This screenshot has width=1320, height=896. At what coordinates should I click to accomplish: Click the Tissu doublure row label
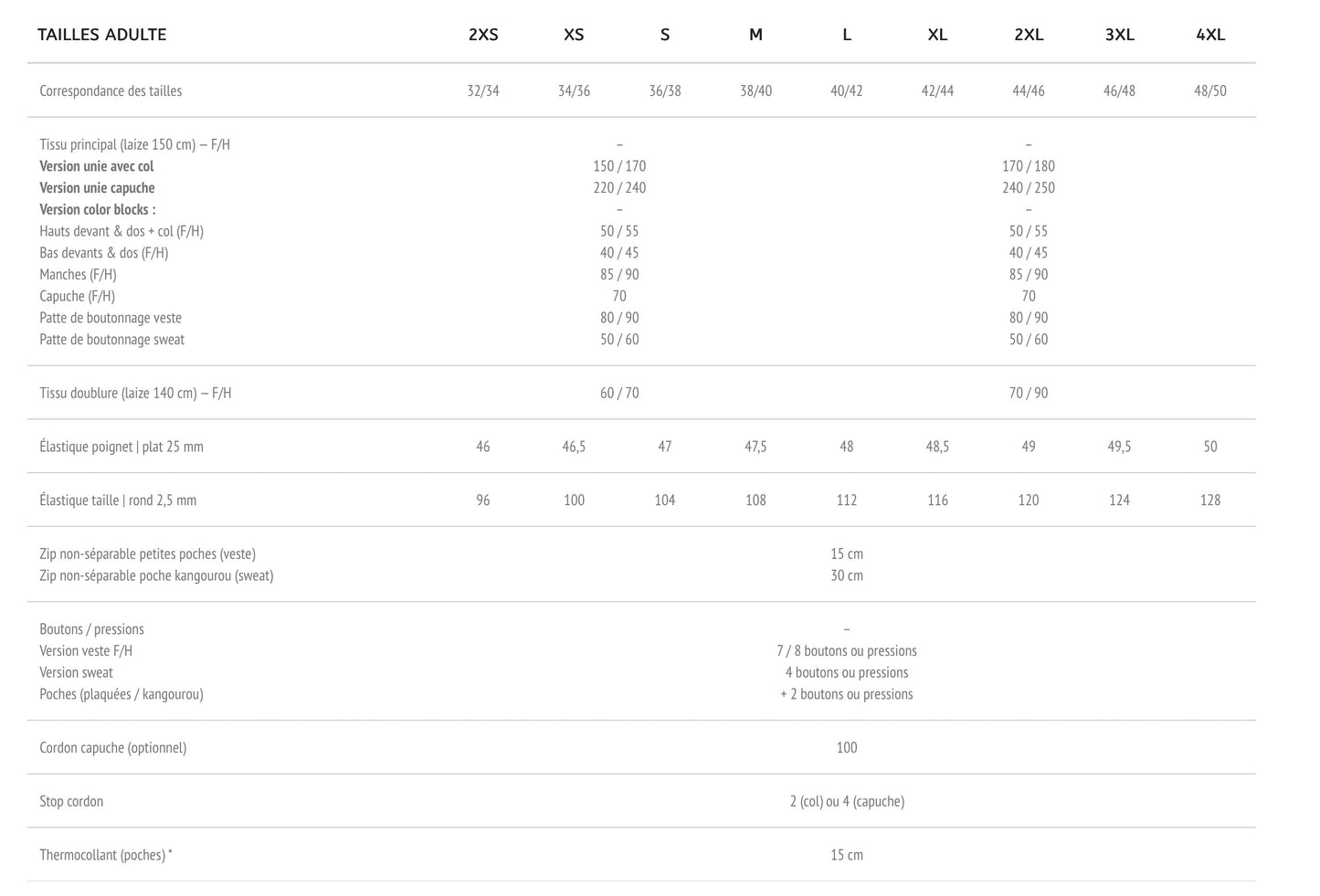tap(135, 393)
